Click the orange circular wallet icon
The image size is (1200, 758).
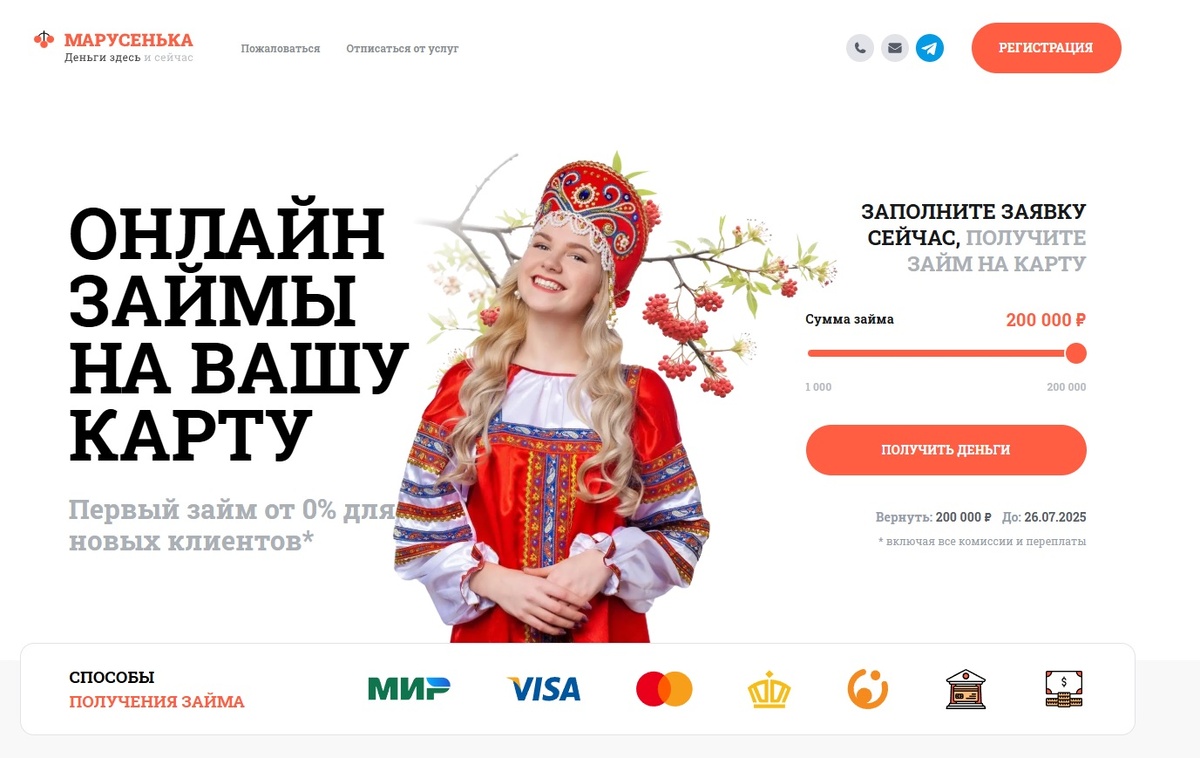868,689
